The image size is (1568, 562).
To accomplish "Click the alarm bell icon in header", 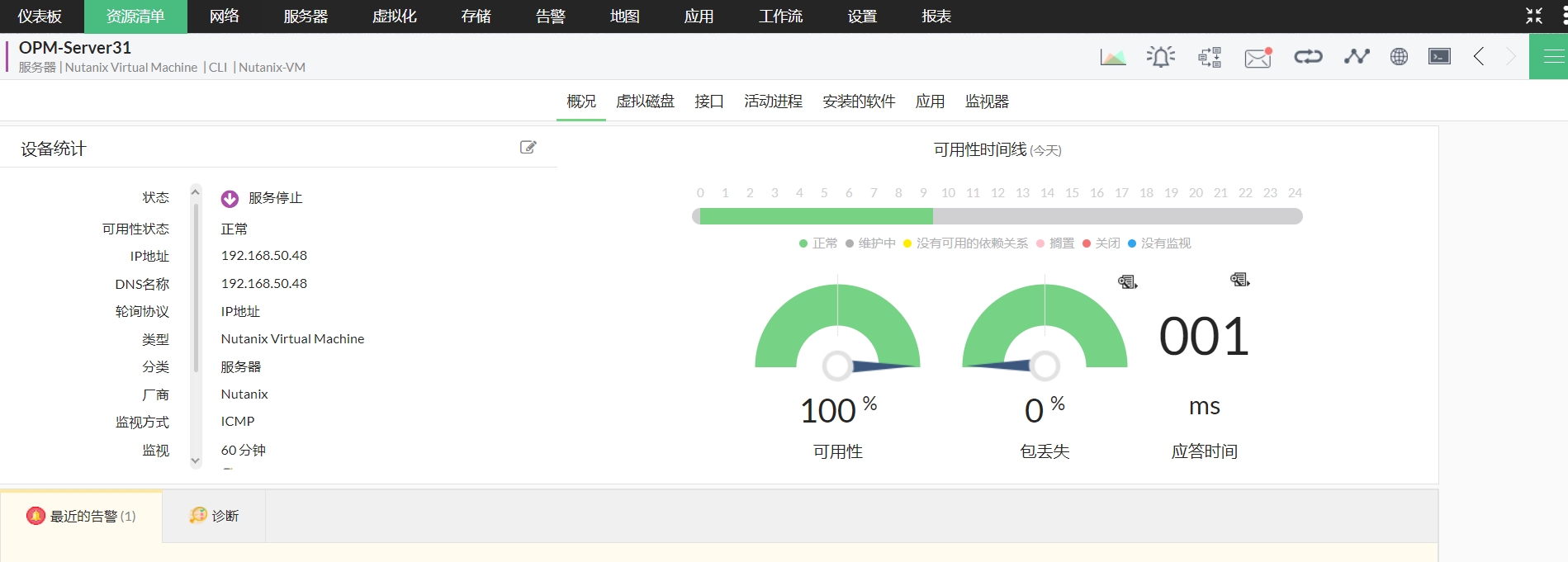I will pyautogui.click(x=1160, y=57).
